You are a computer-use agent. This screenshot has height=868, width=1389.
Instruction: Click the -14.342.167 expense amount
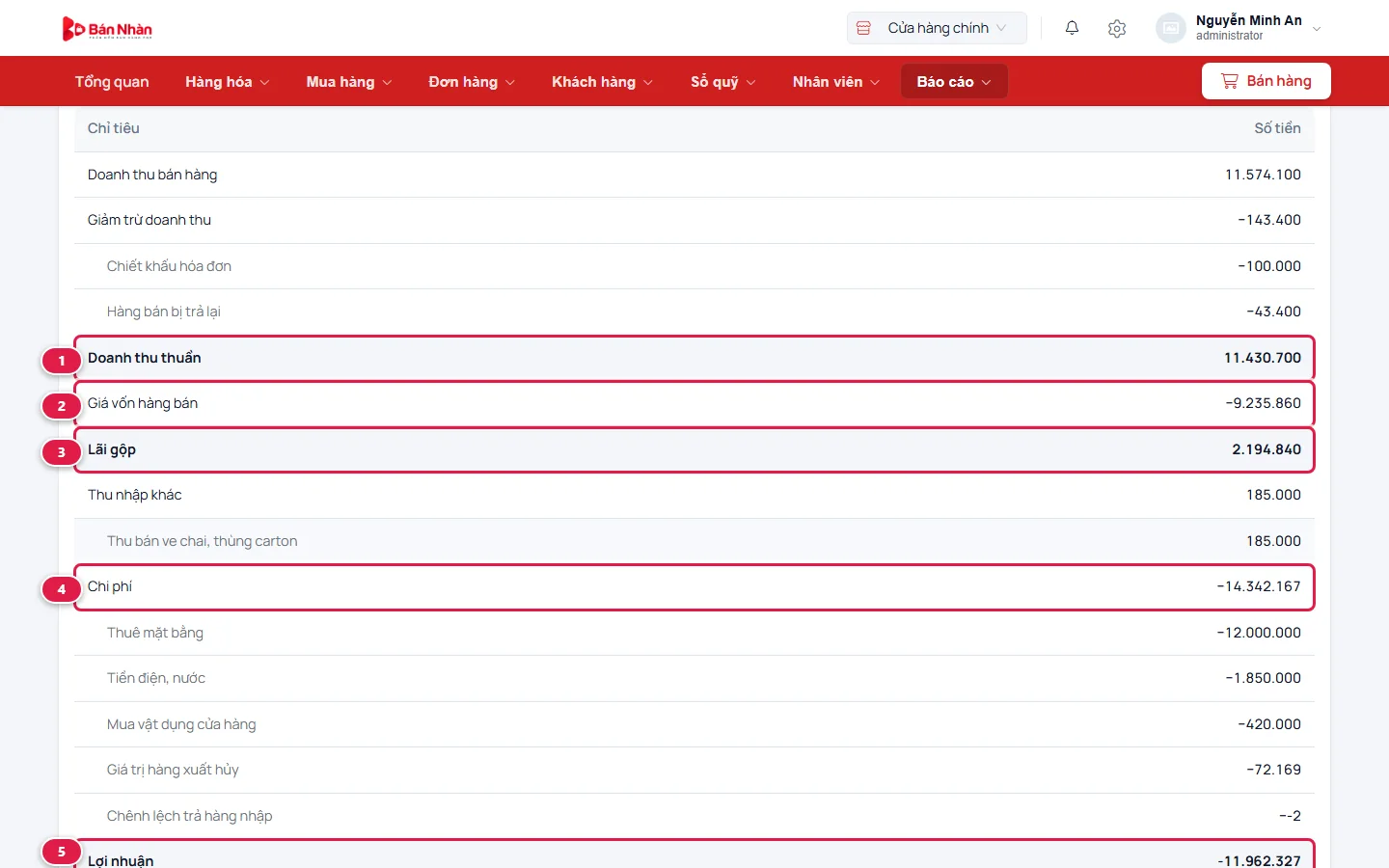pyautogui.click(x=1259, y=586)
